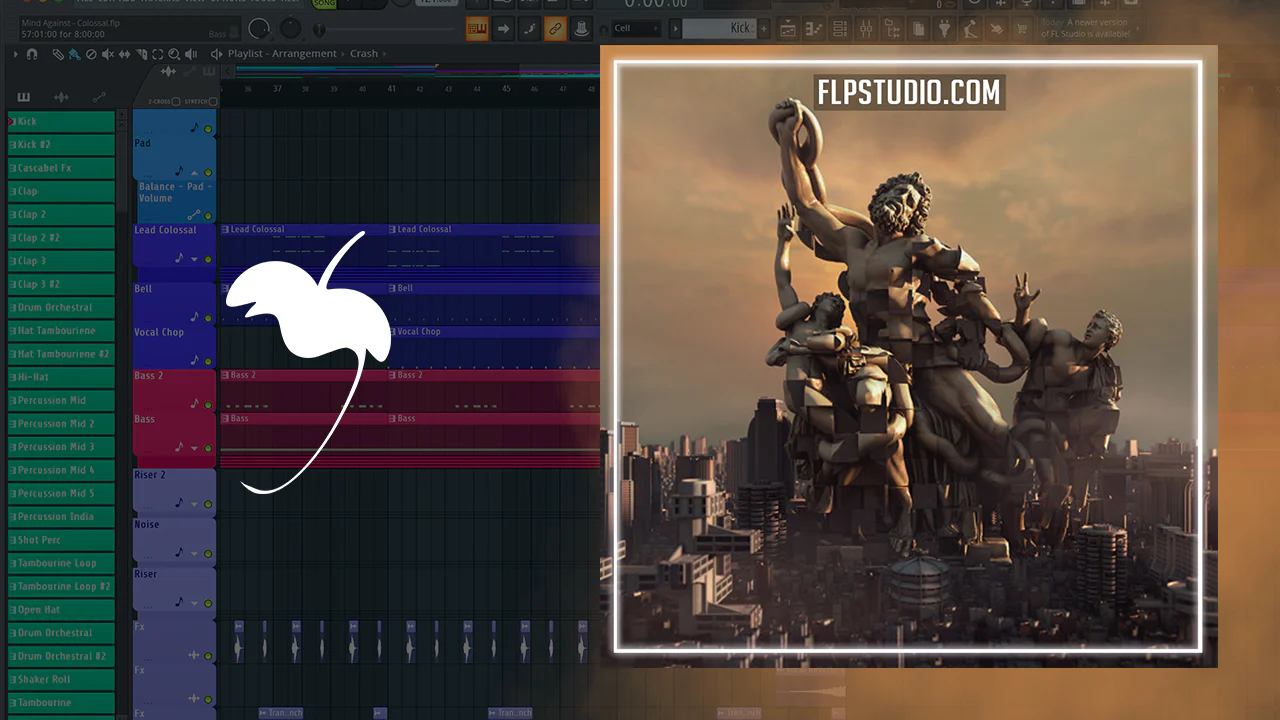Toggle the orange multilink chain button
The width and height of the screenshot is (1280, 720).
(556, 29)
